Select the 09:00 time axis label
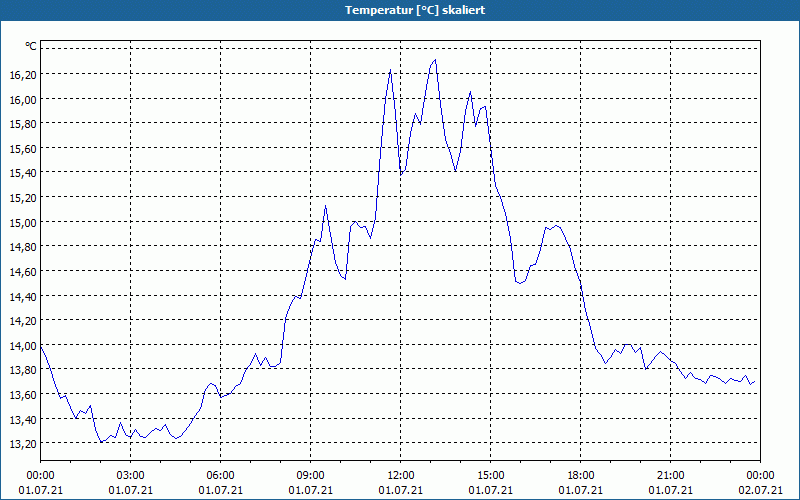The width and height of the screenshot is (800, 500). (x=310, y=476)
